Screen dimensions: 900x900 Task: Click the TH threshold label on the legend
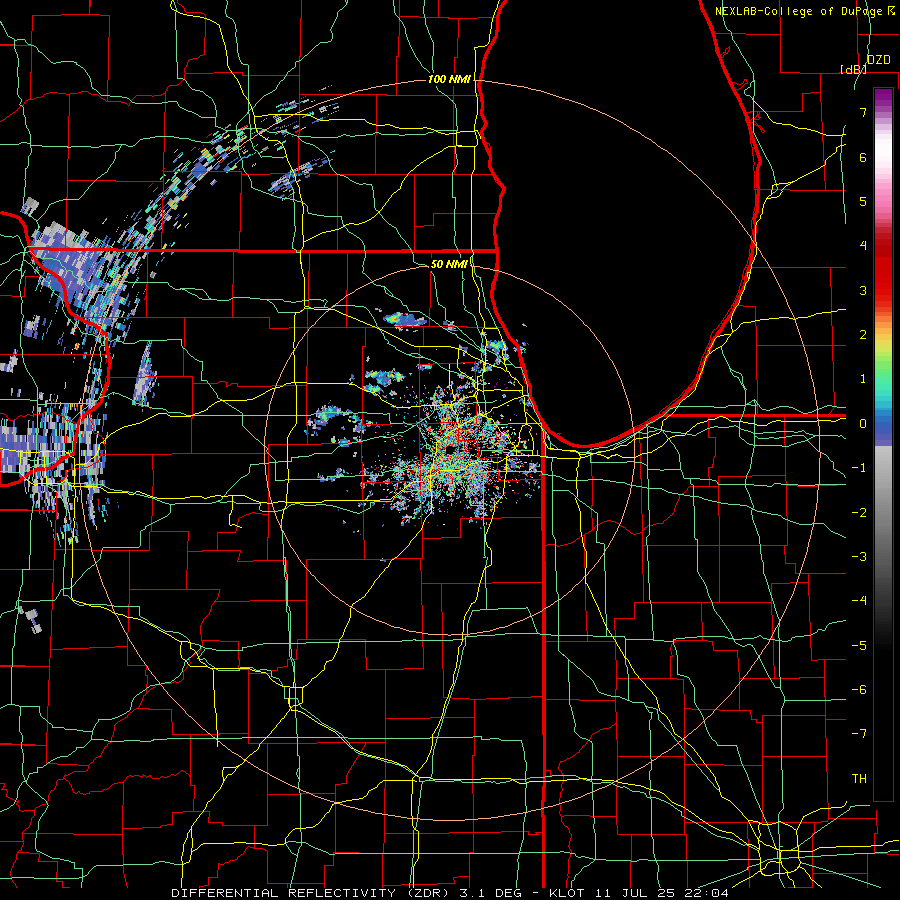click(x=859, y=779)
